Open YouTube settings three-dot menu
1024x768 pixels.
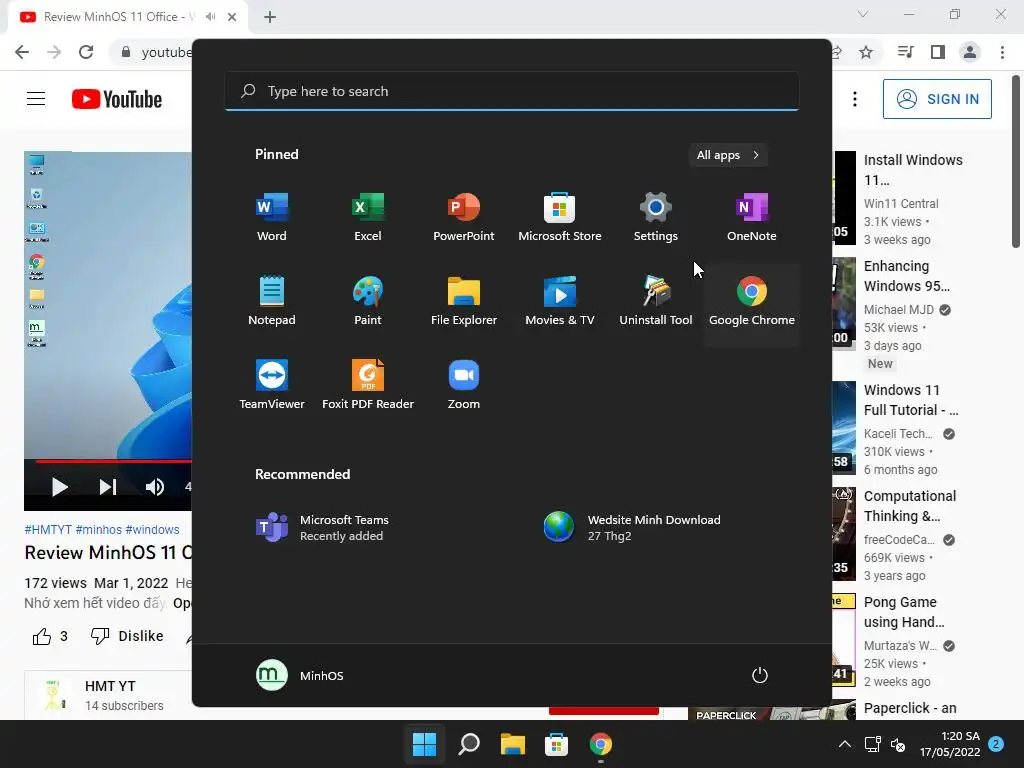[855, 99]
